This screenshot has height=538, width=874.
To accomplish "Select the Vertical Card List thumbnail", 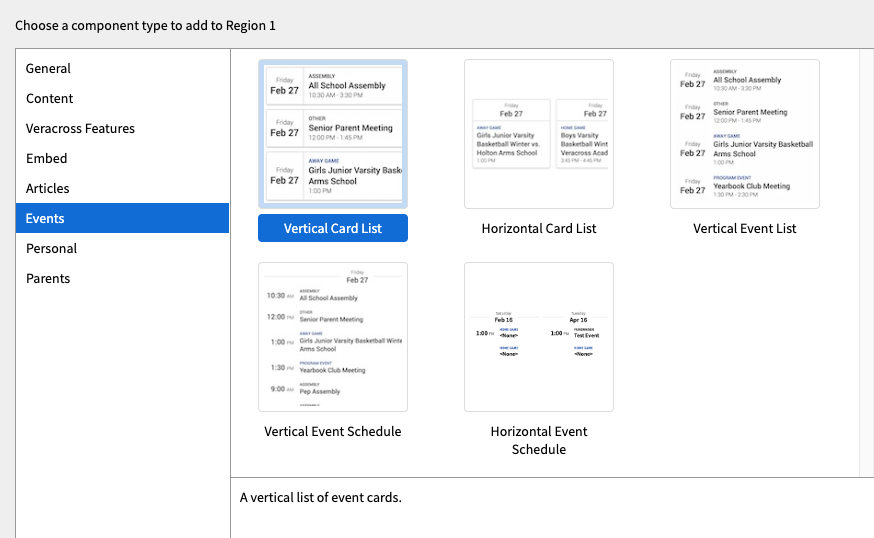I will (333, 134).
